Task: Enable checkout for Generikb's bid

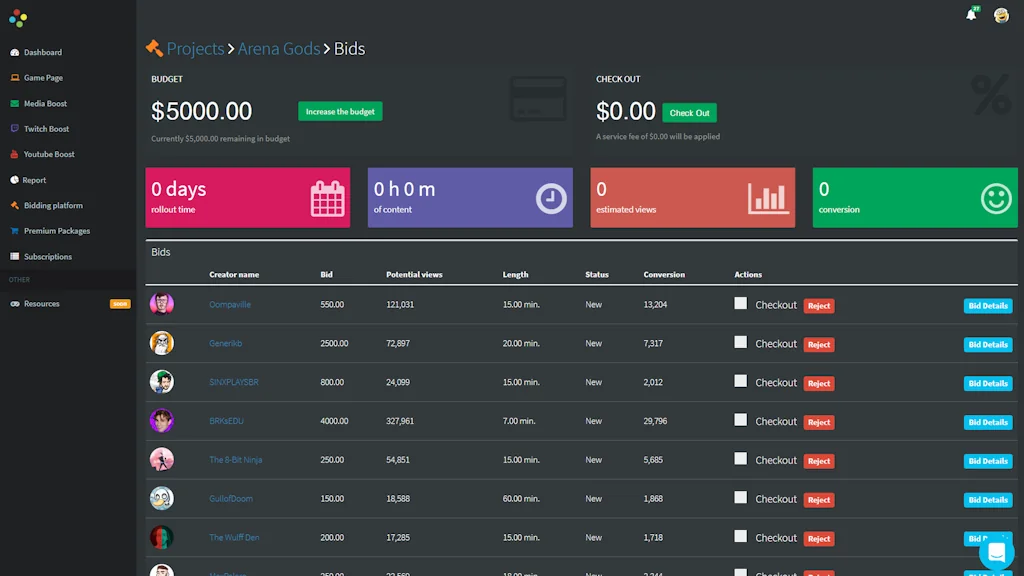Action: (740, 343)
